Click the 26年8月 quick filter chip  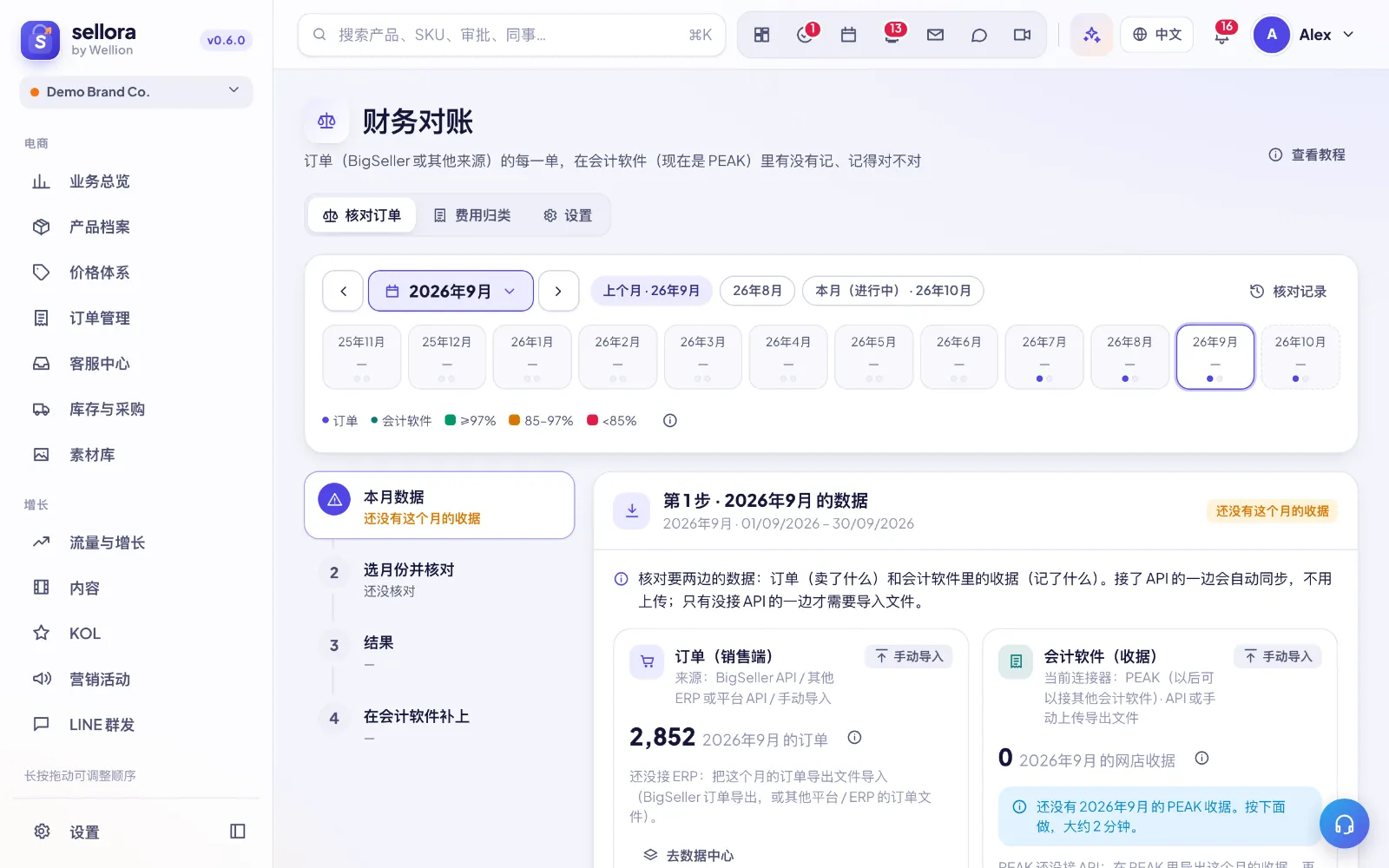(757, 291)
